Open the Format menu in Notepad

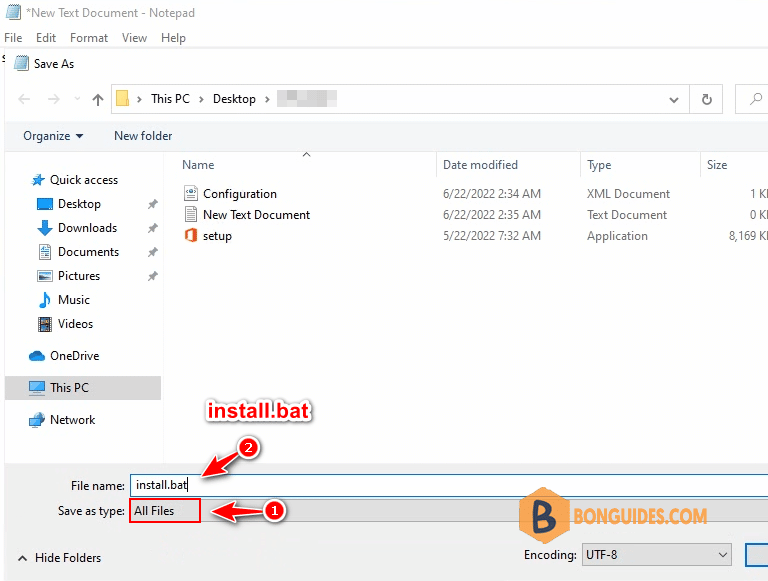click(x=89, y=38)
